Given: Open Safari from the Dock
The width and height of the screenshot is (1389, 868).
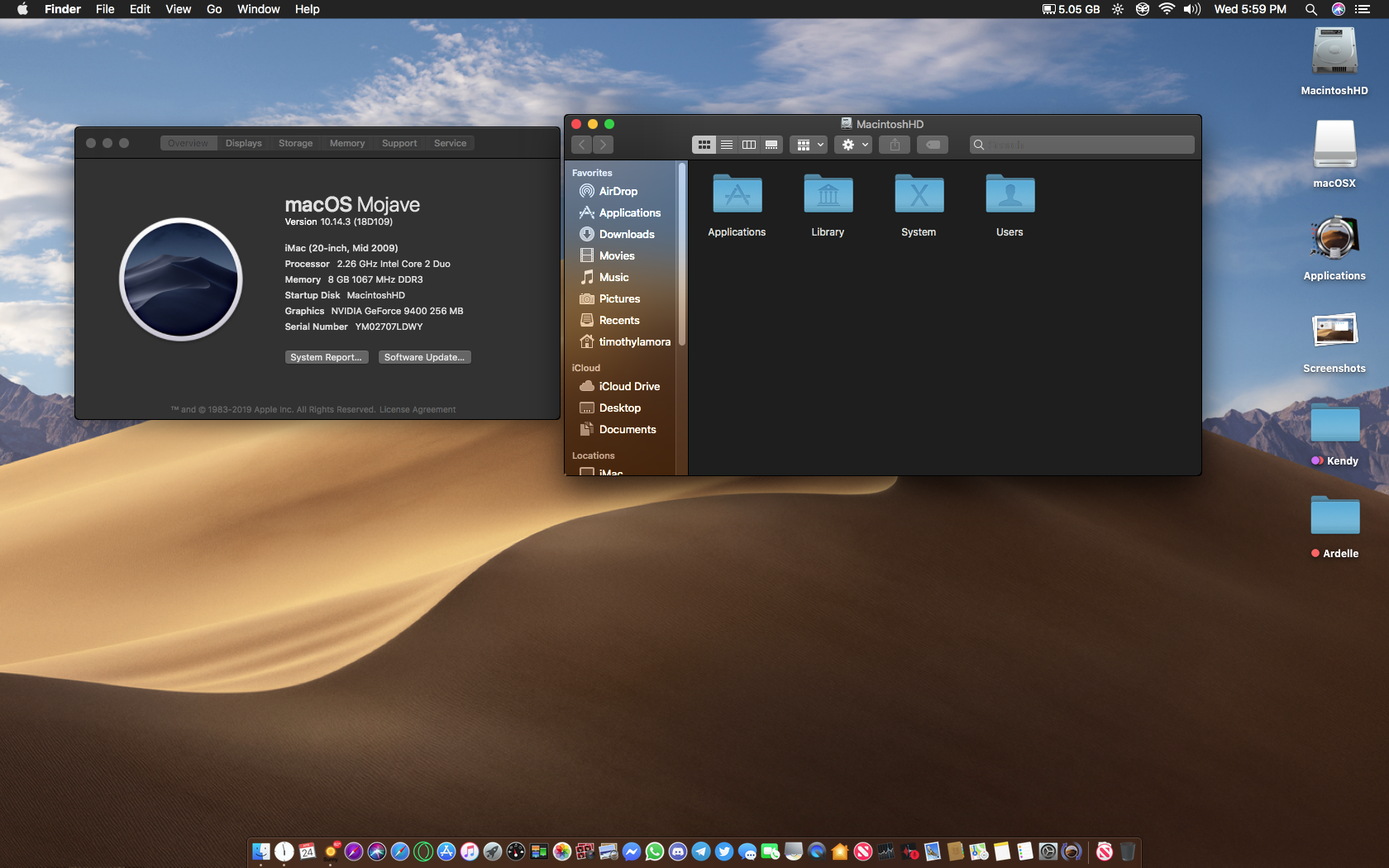Looking at the screenshot, I should click(x=400, y=851).
